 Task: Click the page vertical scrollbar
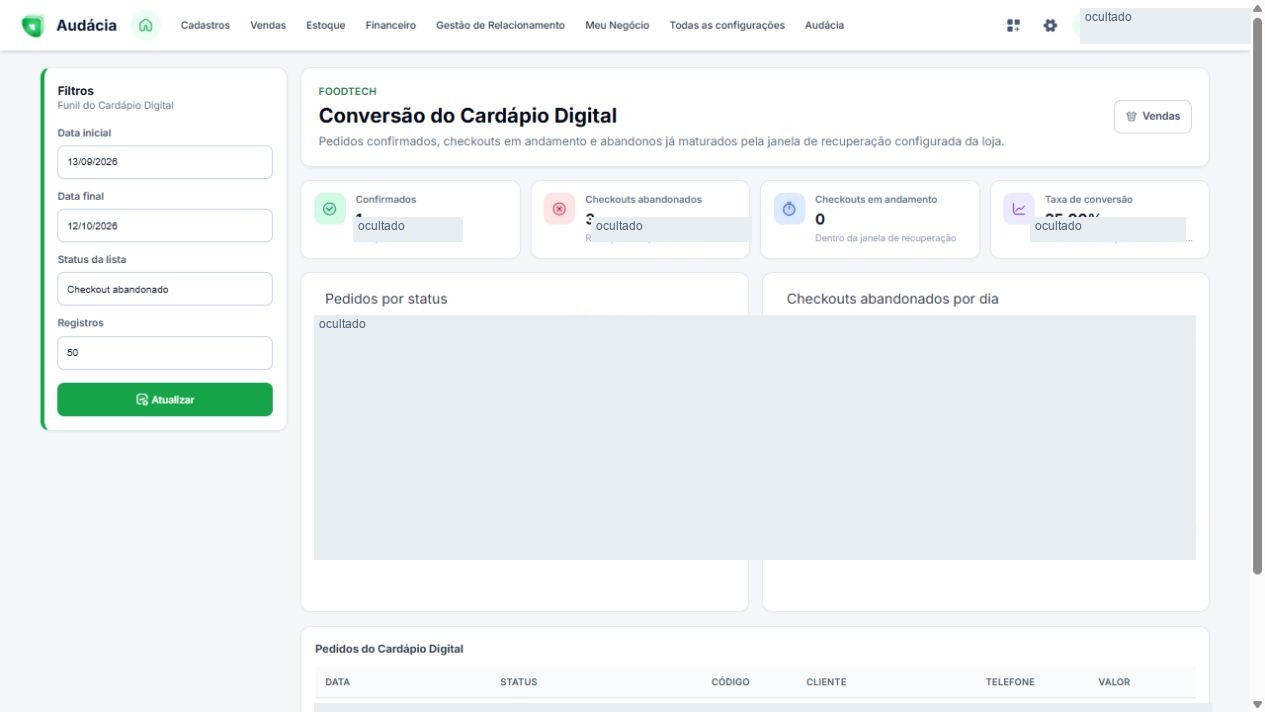tap(1257, 295)
